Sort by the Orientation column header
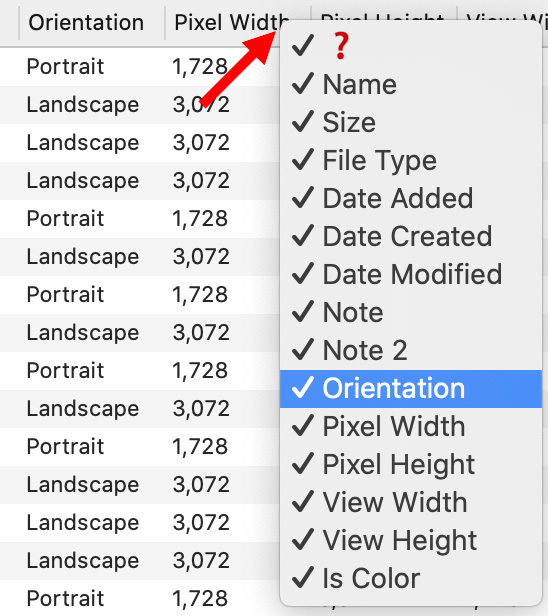 tap(86, 22)
